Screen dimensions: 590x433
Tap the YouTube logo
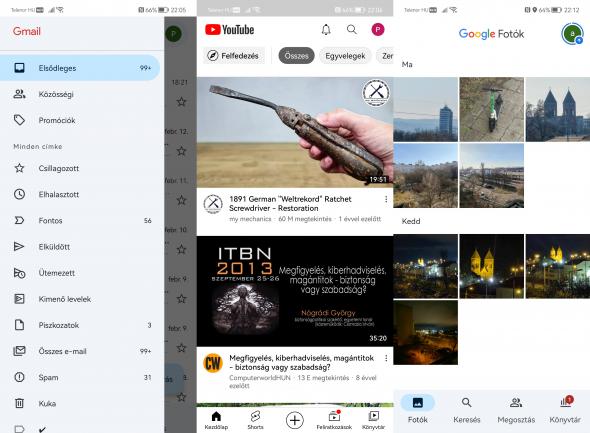coord(230,30)
